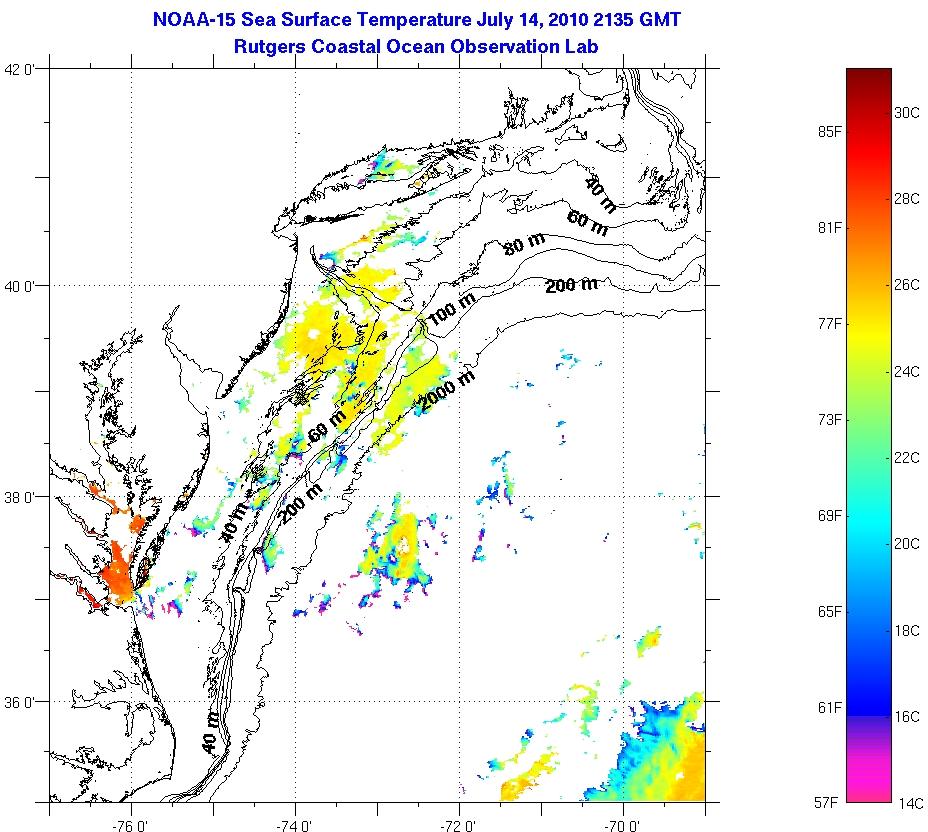Click the 69F label beside the color bar
The height and width of the screenshot is (832, 928).
[830, 516]
